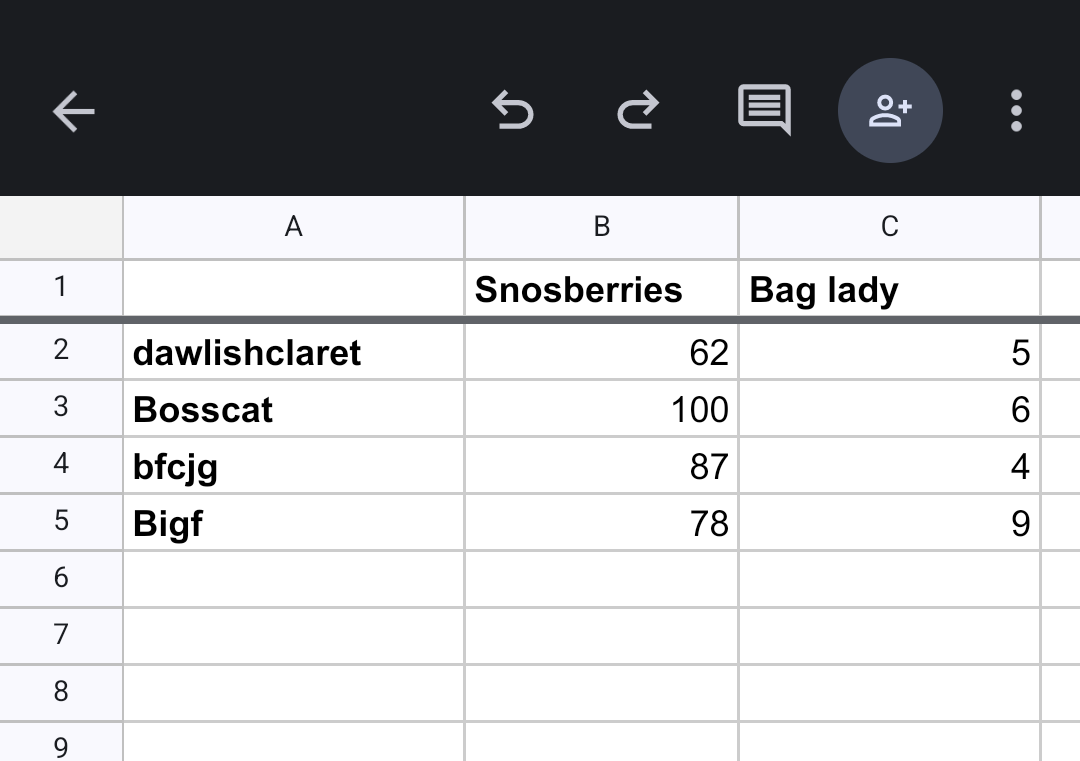Tap the back arrow icon
The width and height of the screenshot is (1080, 761).
click(74, 111)
